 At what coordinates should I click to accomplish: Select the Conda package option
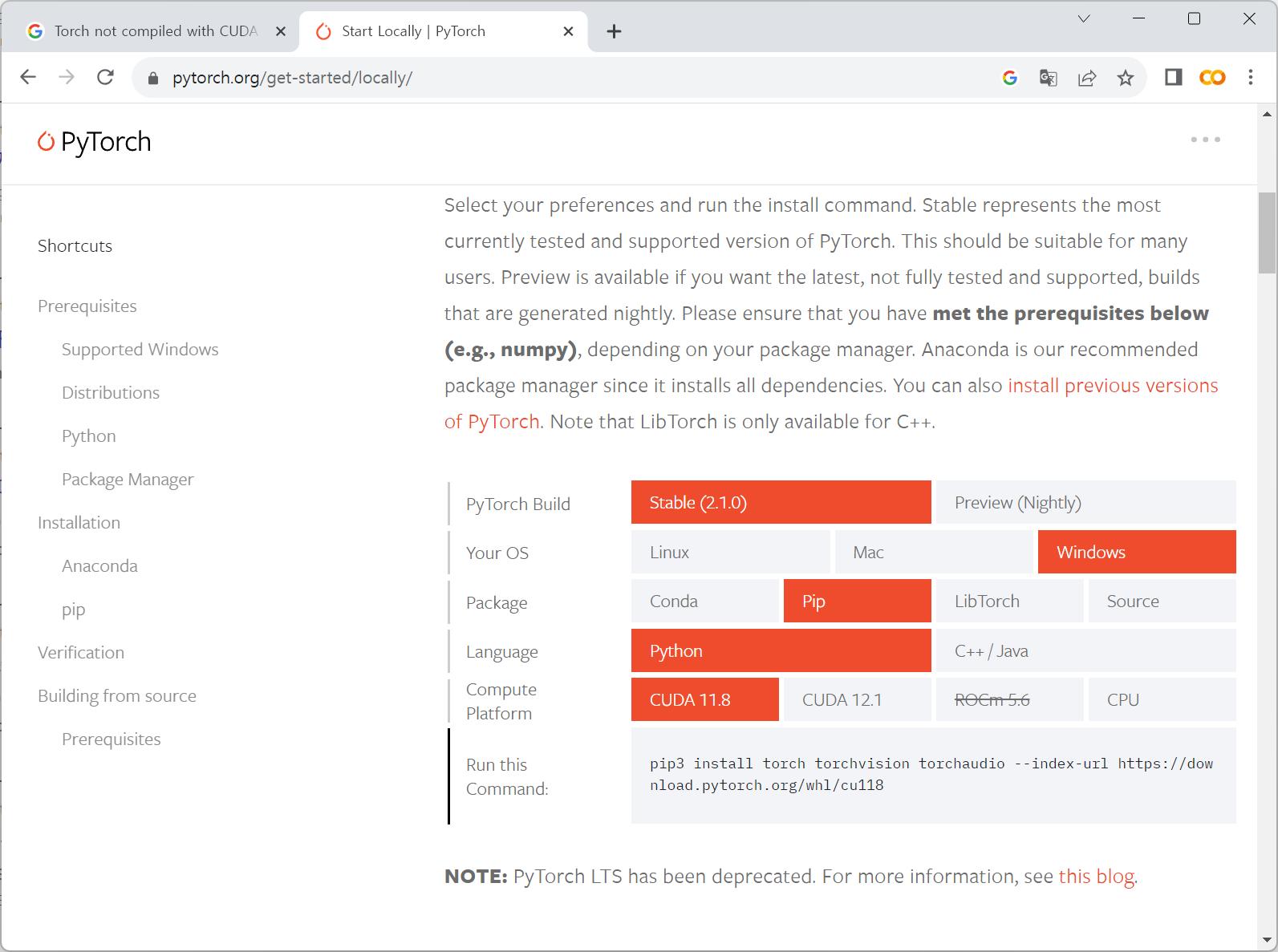pyautogui.click(x=705, y=601)
